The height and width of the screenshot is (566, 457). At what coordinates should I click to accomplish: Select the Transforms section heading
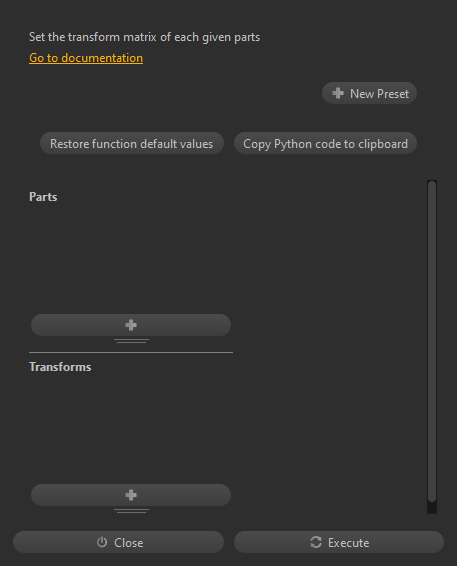tap(60, 367)
